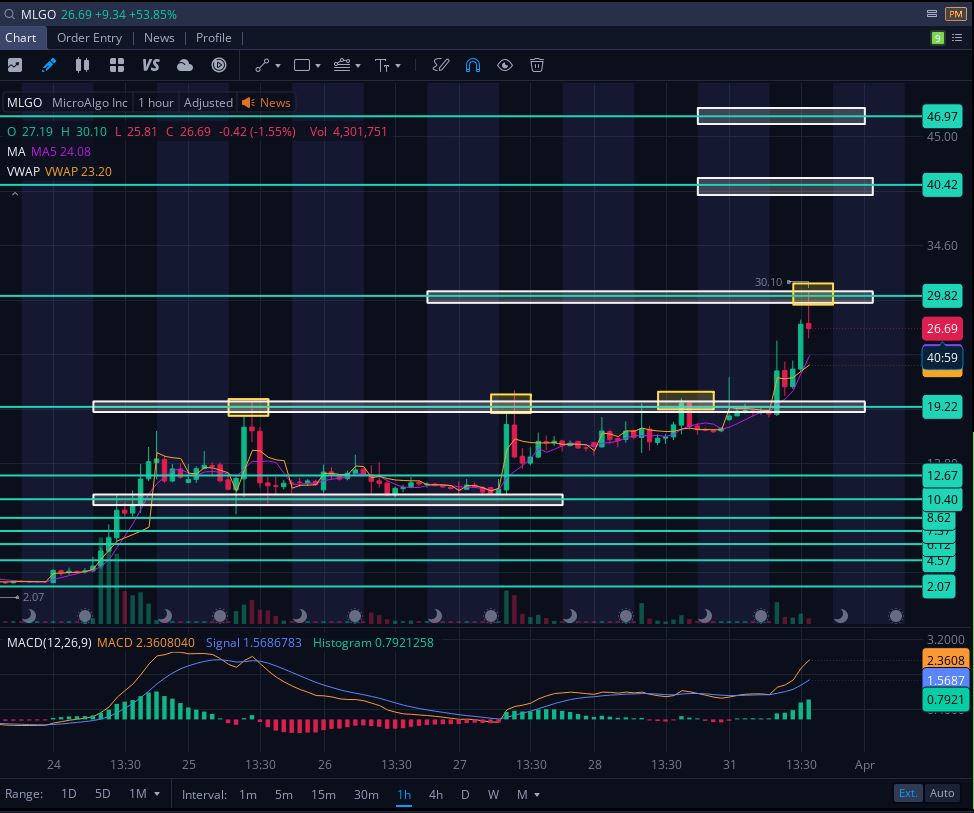Open the Order Entry tab
The image size is (974, 813).
point(89,38)
